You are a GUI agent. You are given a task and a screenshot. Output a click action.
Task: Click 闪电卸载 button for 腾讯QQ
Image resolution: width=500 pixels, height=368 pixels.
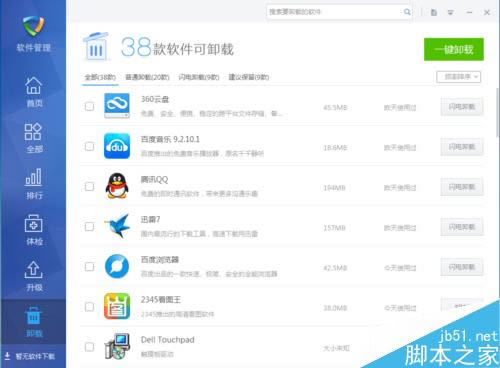pyautogui.click(x=462, y=187)
